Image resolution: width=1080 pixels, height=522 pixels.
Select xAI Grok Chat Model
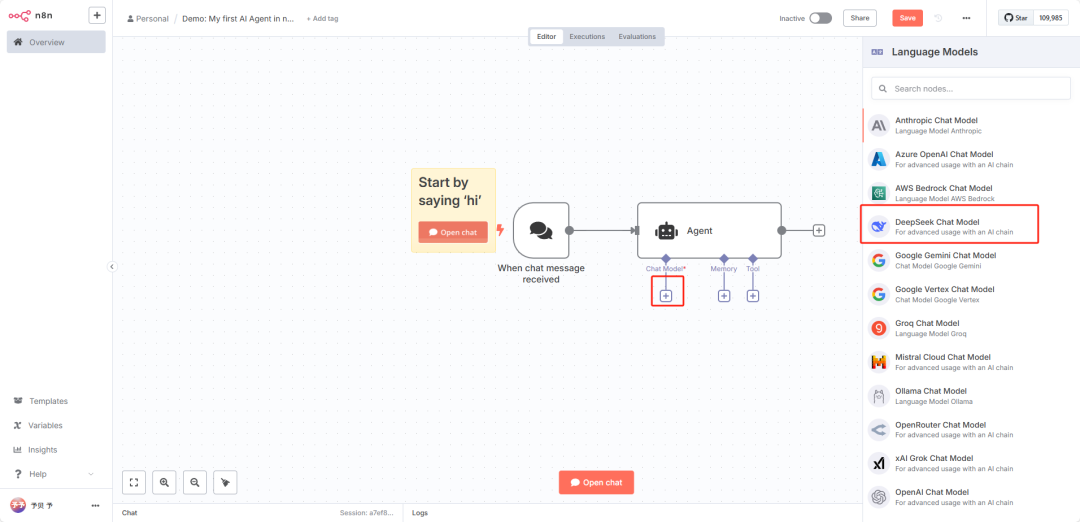pyautogui.click(x=970, y=463)
